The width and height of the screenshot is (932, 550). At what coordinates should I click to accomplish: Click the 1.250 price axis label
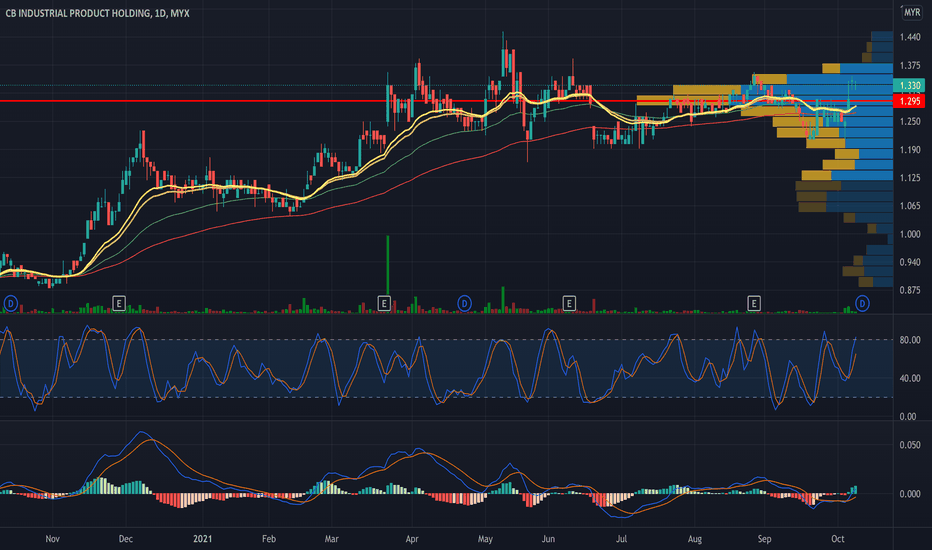click(910, 121)
